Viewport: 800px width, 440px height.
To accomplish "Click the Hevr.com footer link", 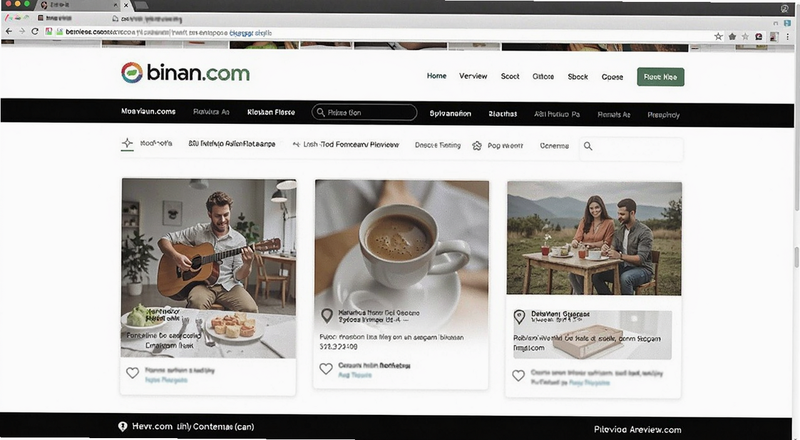I will (152, 426).
